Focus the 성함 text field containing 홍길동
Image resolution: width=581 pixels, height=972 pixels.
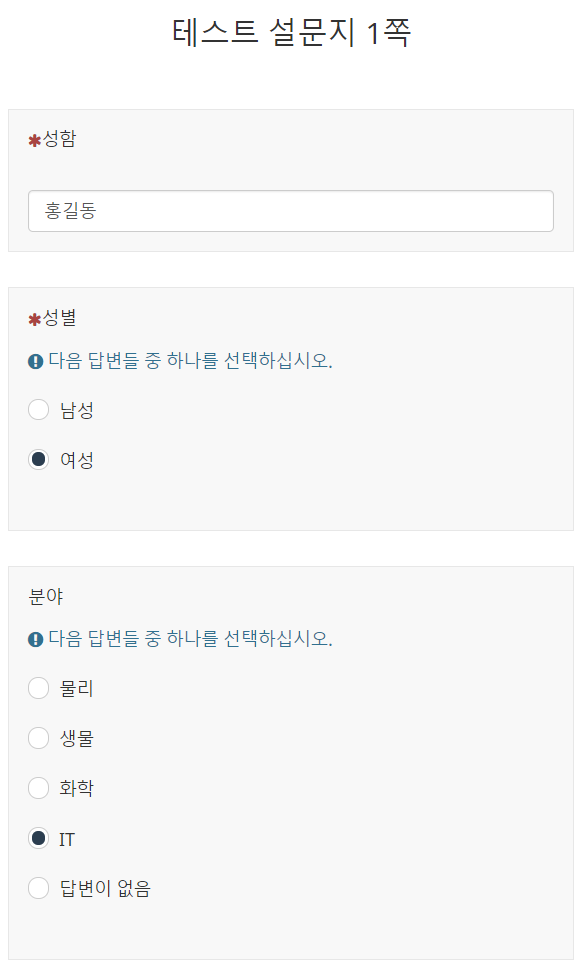coord(291,211)
